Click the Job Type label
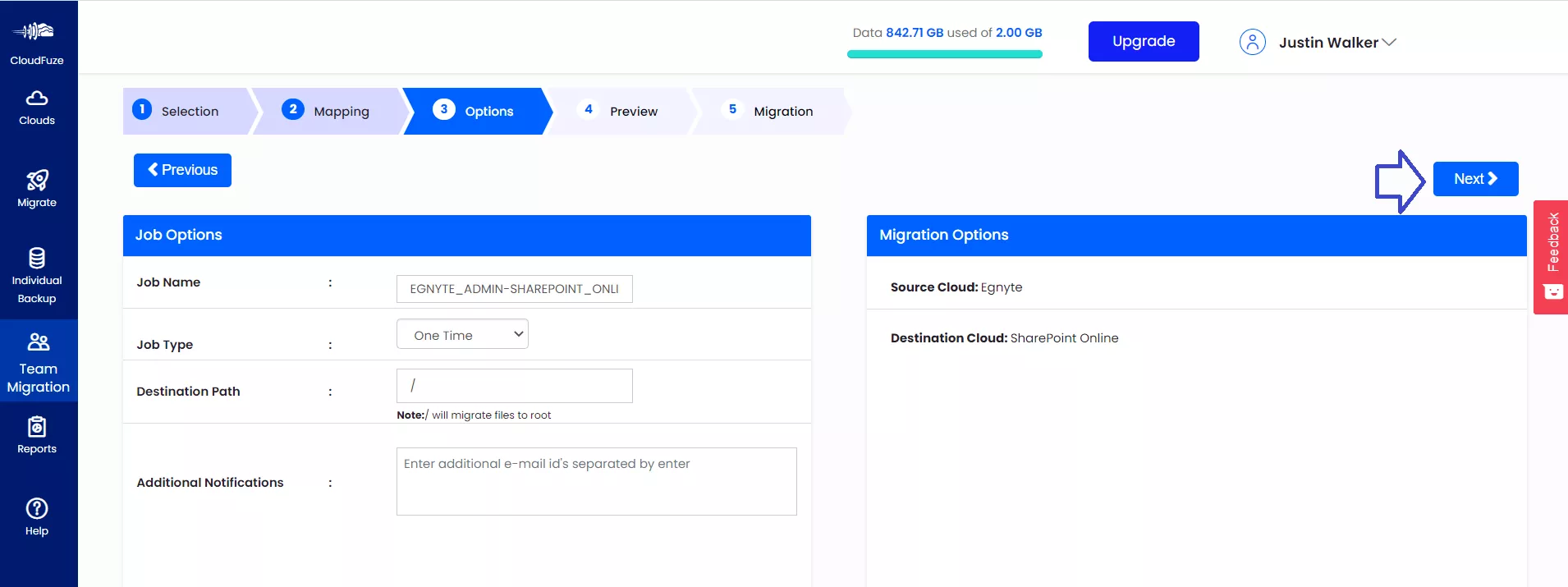The height and width of the screenshot is (587, 1568). pos(164,345)
